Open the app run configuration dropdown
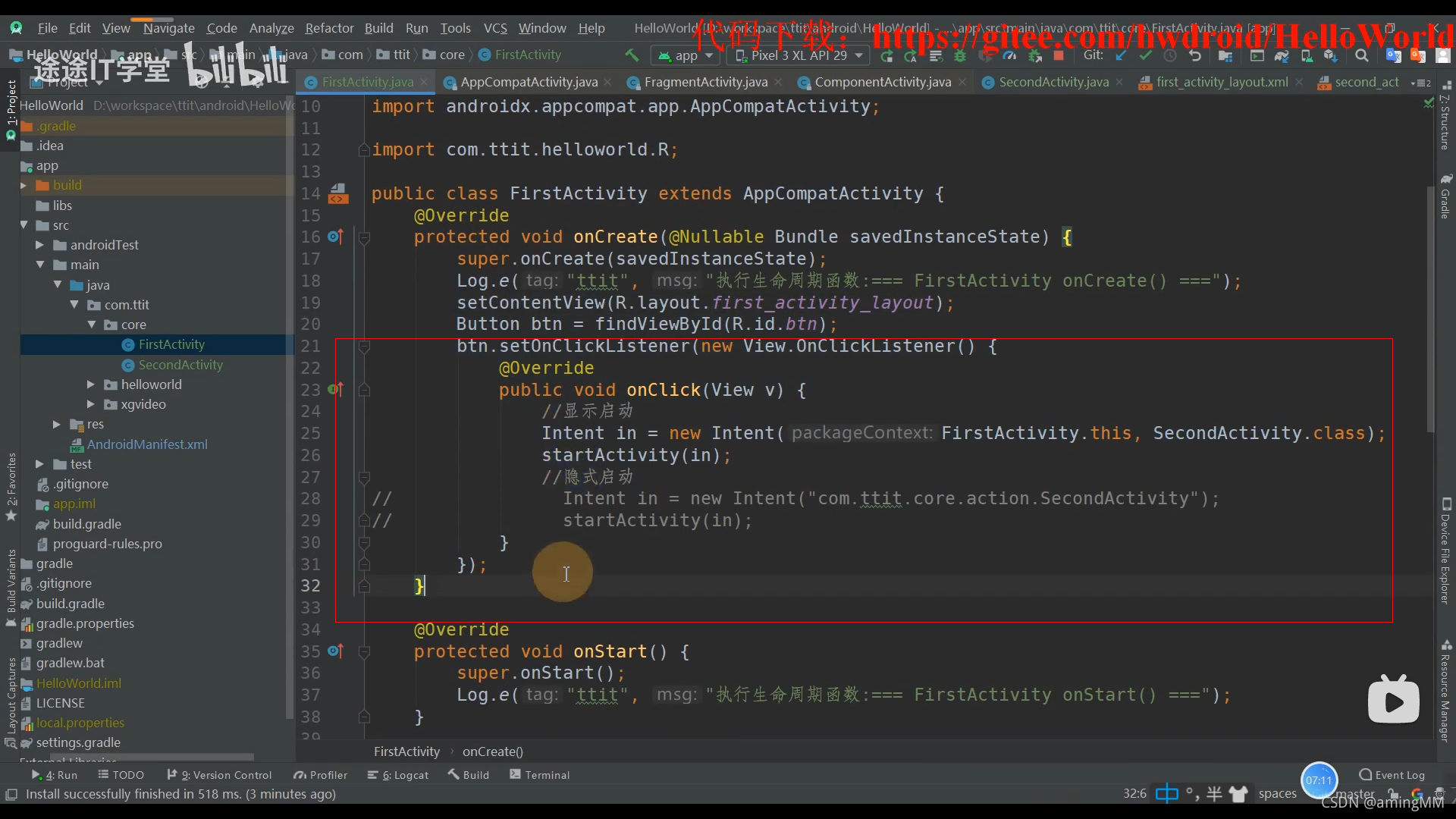The width and height of the screenshot is (1456, 819). [686, 55]
